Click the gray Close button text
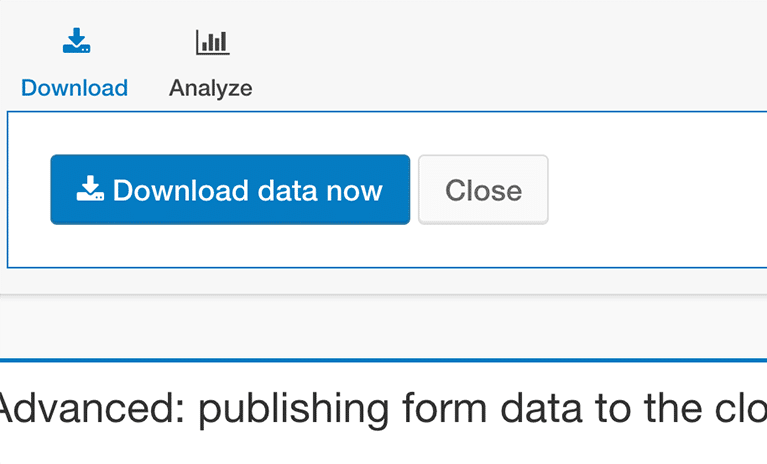767x464 pixels. click(483, 190)
